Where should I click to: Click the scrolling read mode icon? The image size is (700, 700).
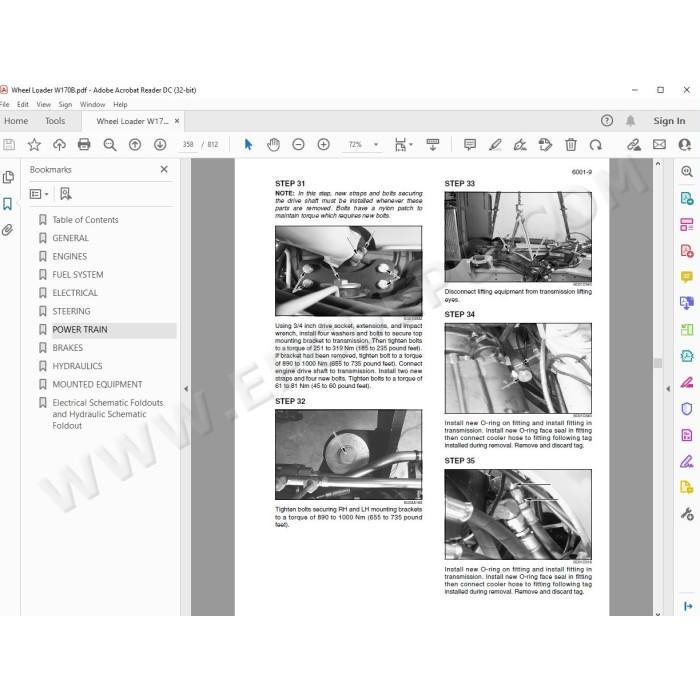(x=433, y=145)
